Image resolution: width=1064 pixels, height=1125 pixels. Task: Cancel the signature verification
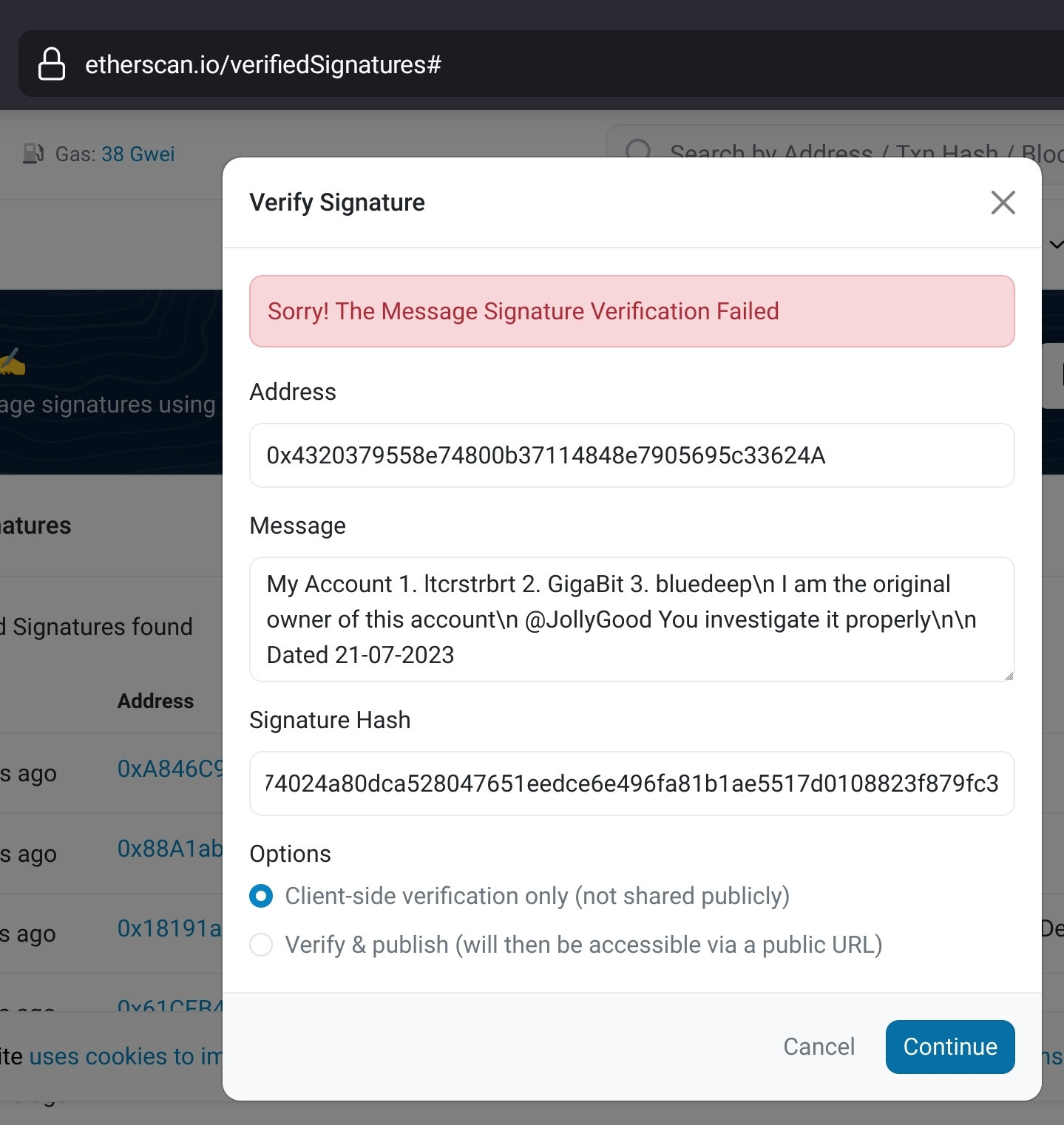point(819,1047)
